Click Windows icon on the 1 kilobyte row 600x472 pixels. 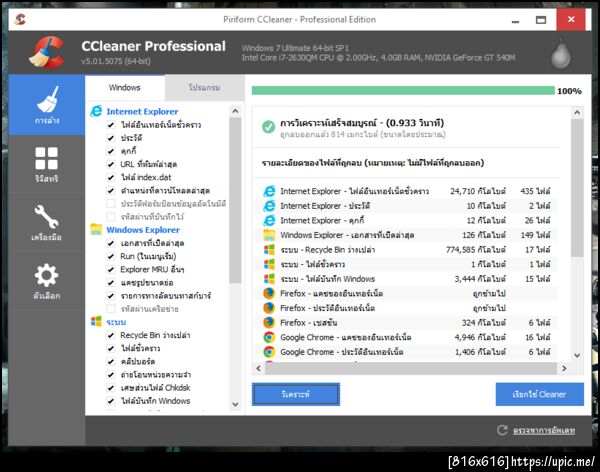click(269, 264)
